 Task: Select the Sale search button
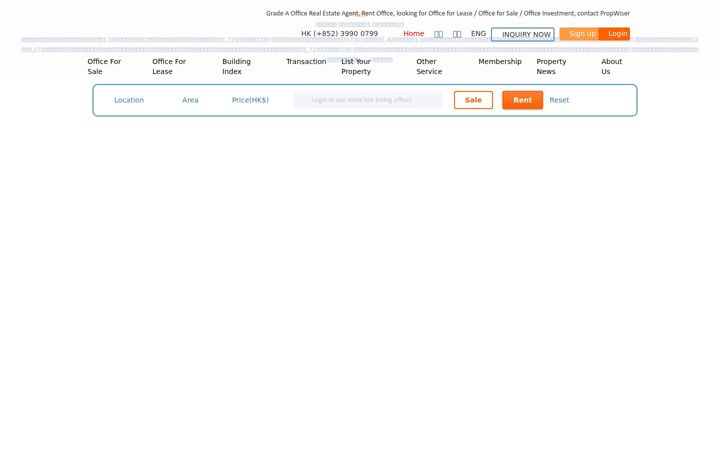point(473,100)
